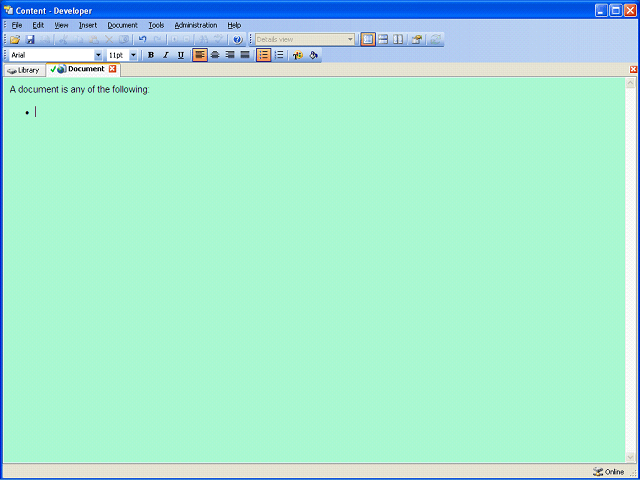The image size is (640, 480).
Task: Select the Document tab
Action: pos(84,69)
